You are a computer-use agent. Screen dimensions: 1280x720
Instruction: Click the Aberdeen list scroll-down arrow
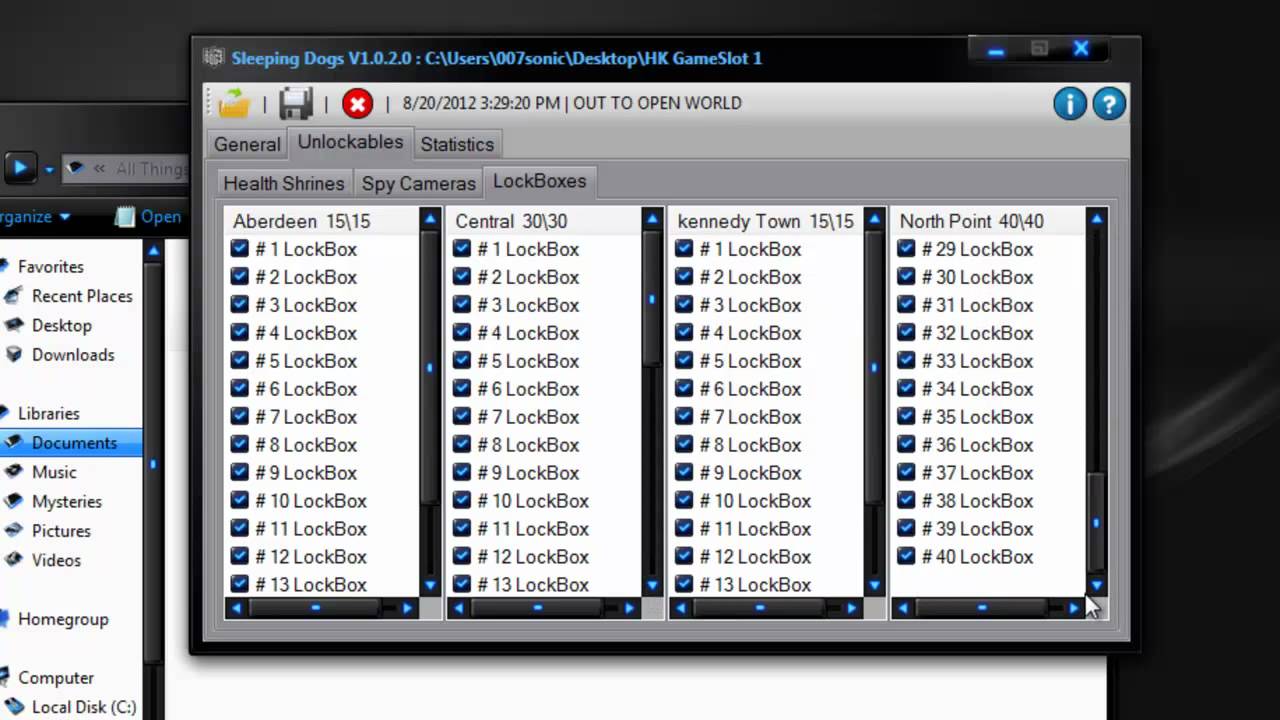(x=430, y=586)
